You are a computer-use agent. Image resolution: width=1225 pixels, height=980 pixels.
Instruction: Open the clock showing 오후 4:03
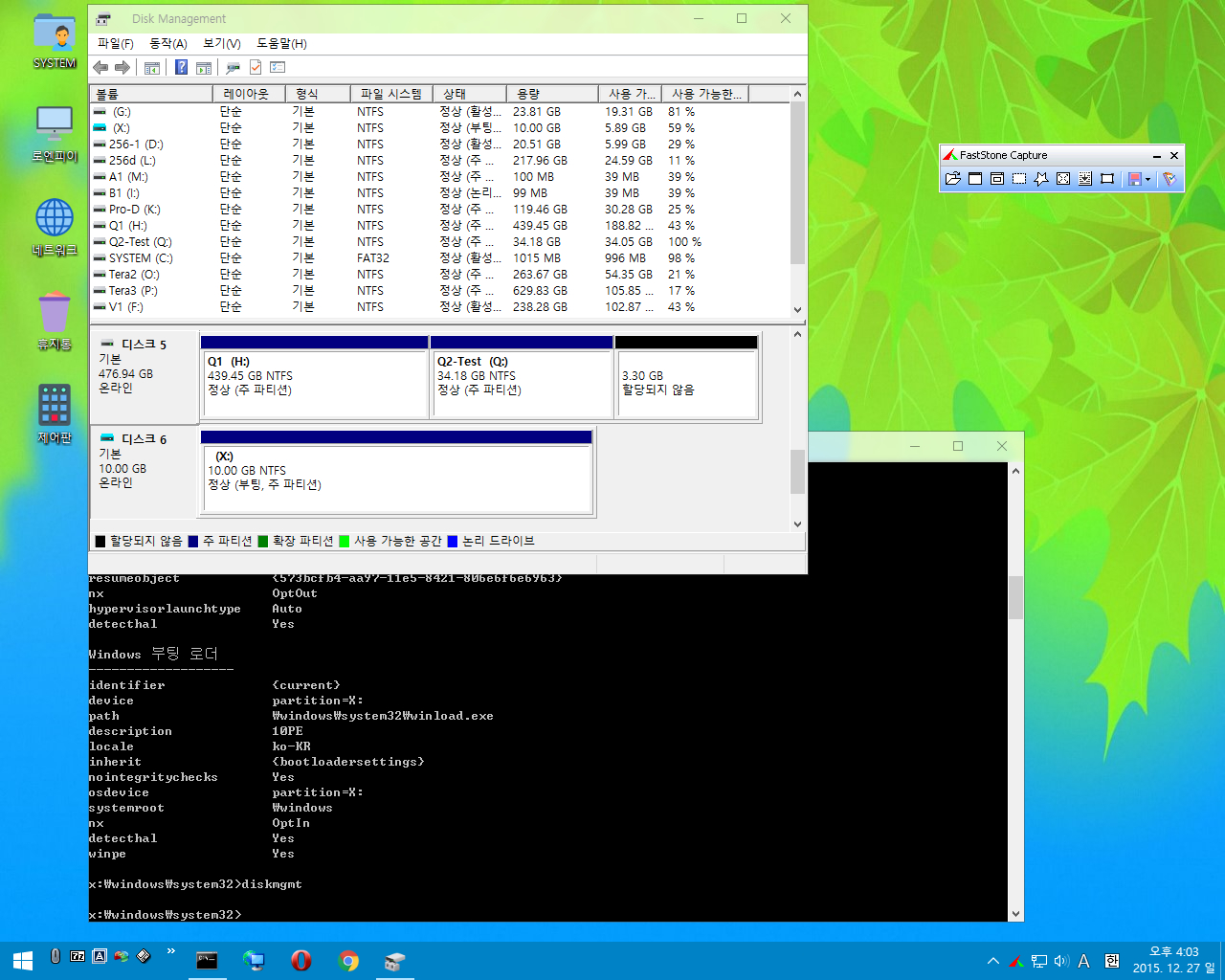[x=1174, y=960]
